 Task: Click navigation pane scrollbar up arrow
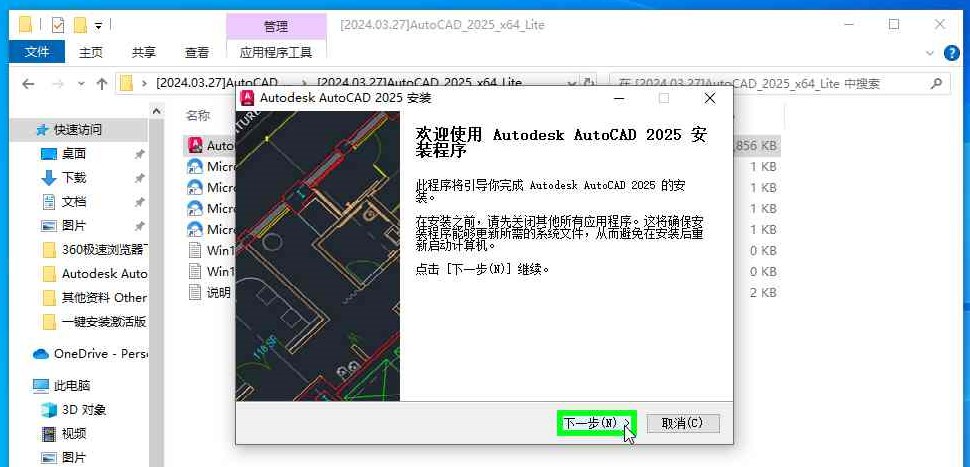[x=157, y=111]
